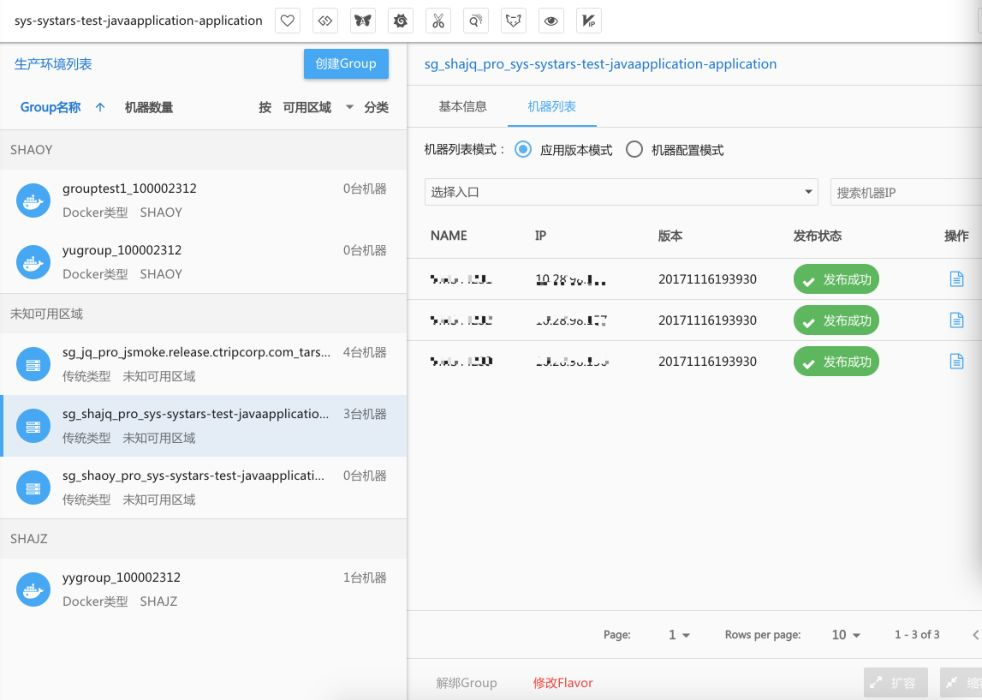Click the heart favorite icon
This screenshot has height=700, width=982.
point(287,21)
